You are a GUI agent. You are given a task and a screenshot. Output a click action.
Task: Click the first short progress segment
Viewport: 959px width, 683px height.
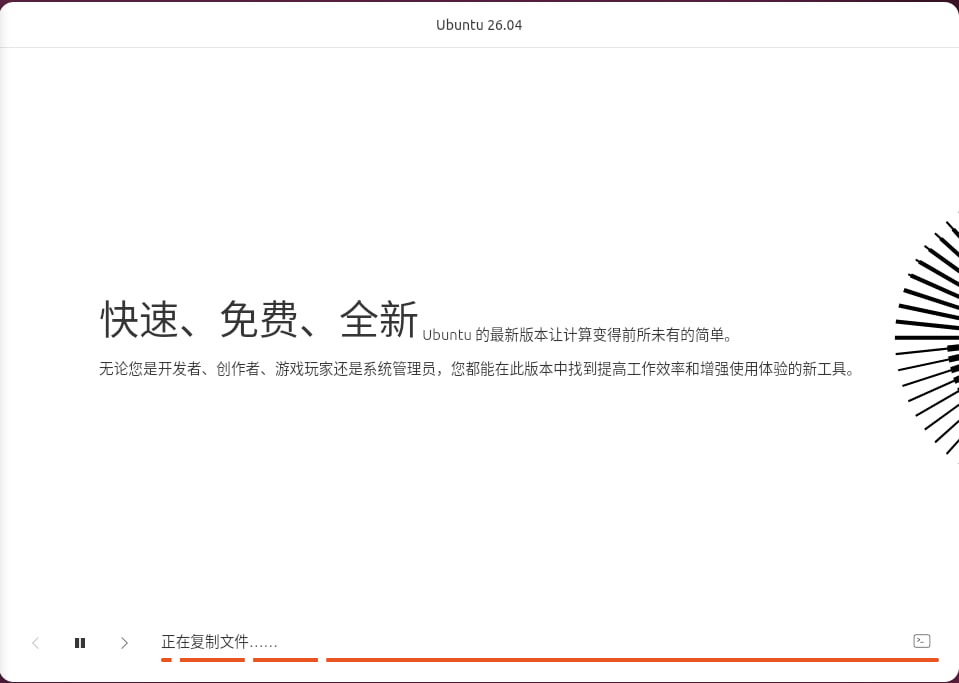coord(166,660)
